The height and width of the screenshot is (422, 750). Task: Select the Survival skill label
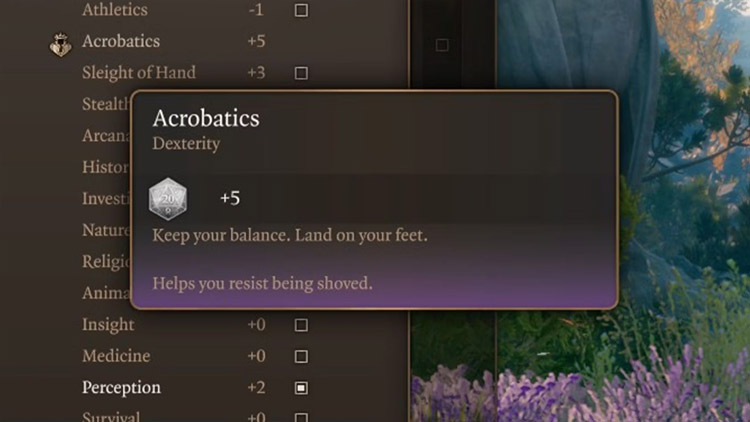coord(111,416)
